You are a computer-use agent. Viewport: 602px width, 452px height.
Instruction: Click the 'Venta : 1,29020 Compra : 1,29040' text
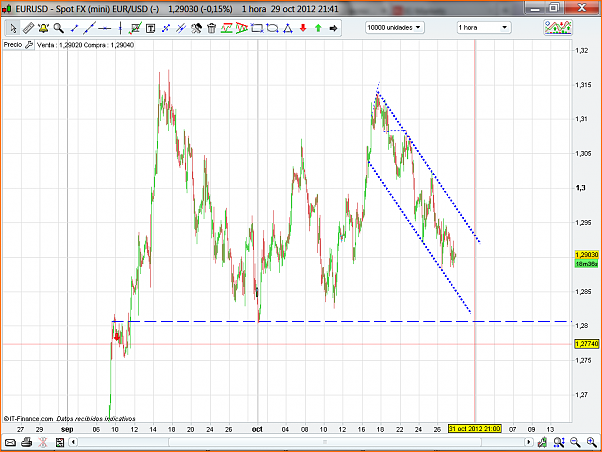[x=85, y=45]
